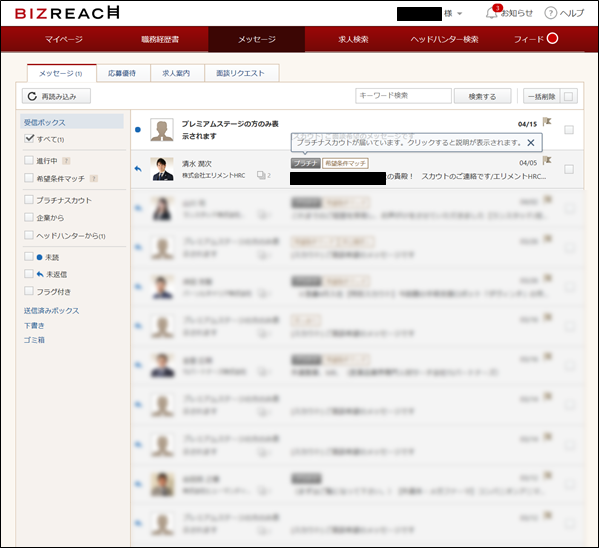Switch to the 応募優待 tab

point(123,73)
